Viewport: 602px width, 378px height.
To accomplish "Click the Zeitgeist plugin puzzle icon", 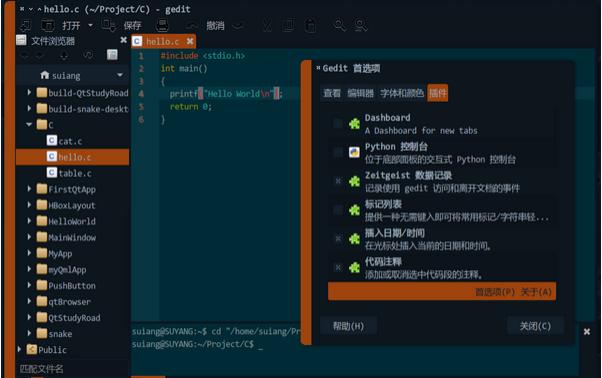I will coord(354,181).
